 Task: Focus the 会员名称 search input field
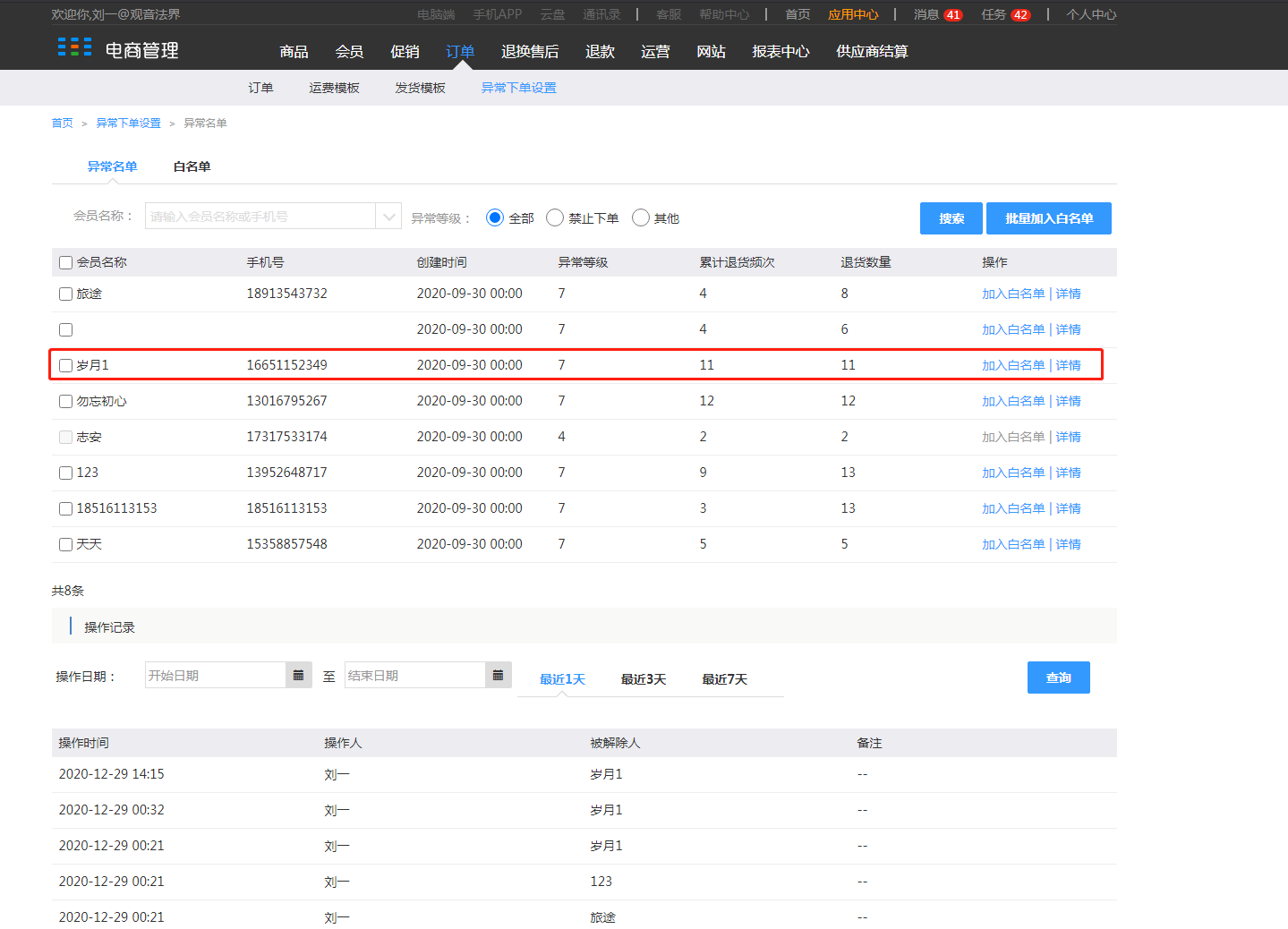260,216
